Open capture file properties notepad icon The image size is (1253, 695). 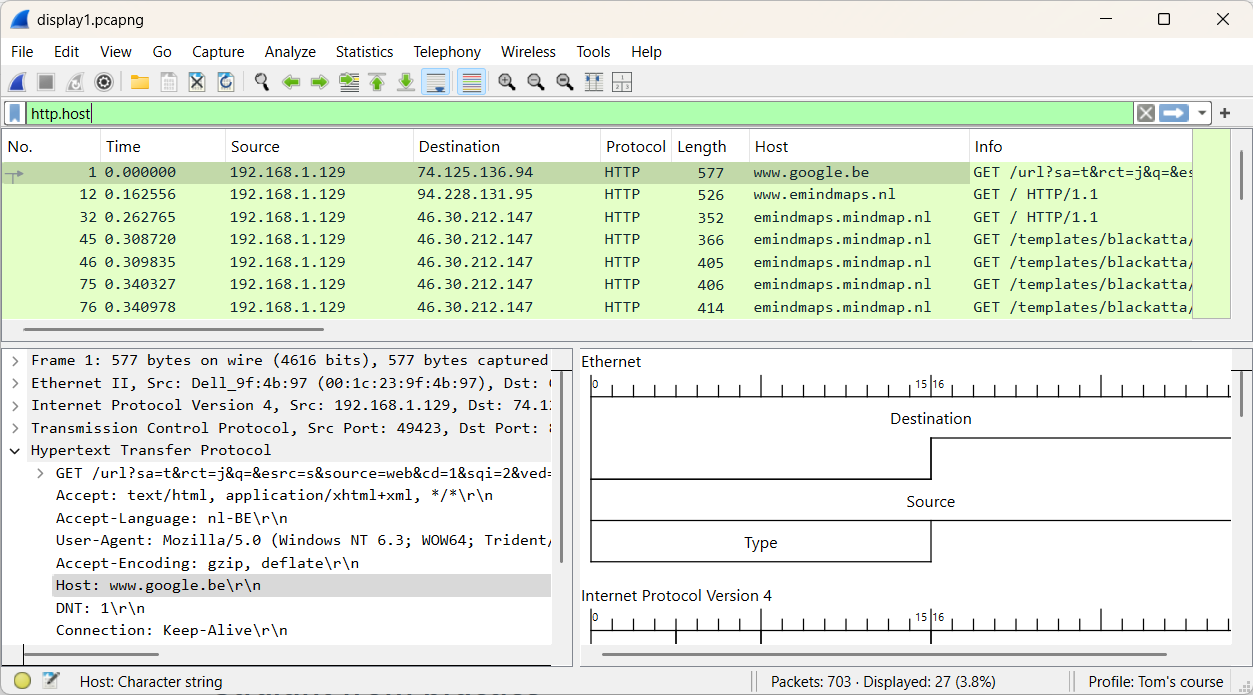51,682
